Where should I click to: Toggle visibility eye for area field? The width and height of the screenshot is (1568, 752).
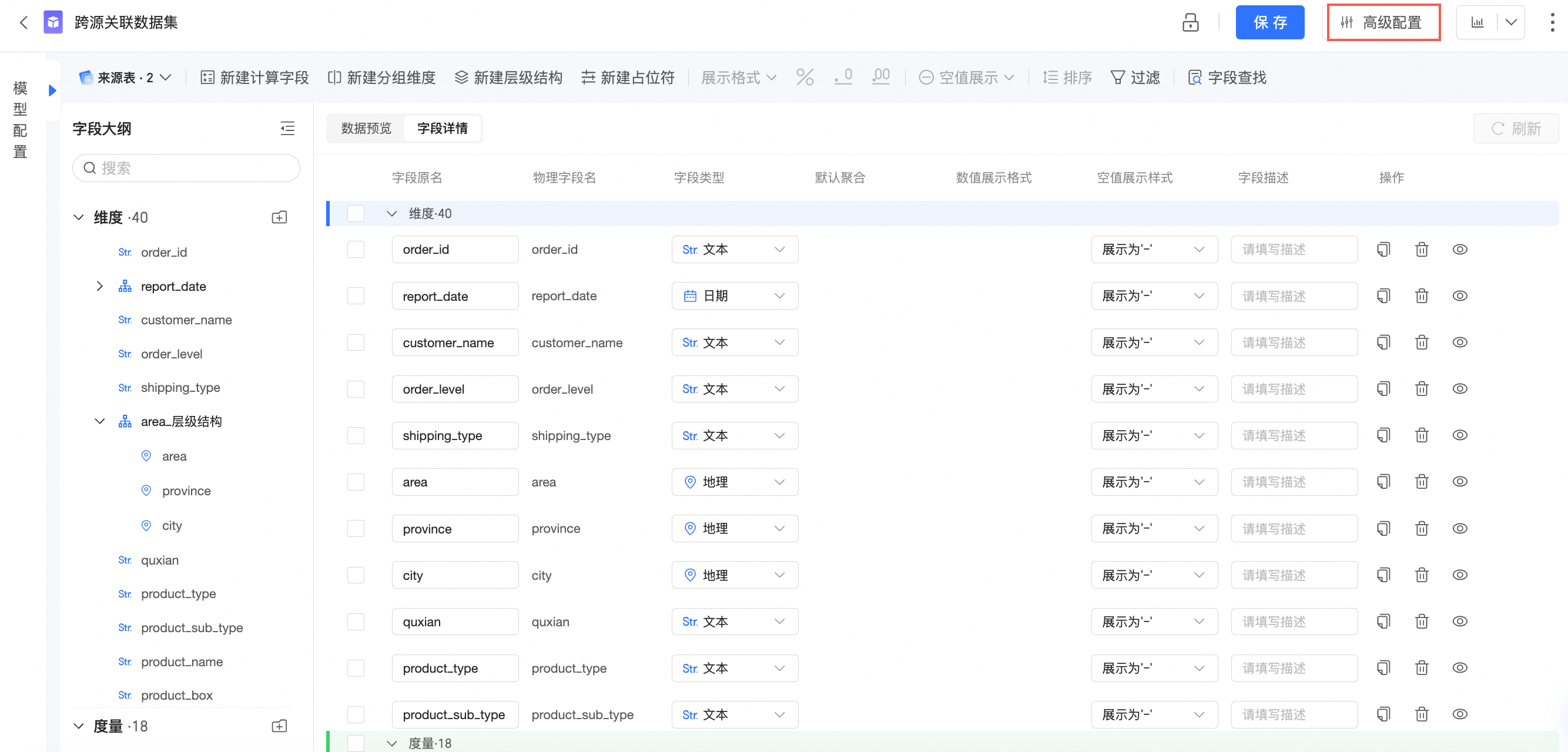pyautogui.click(x=1459, y=482)
